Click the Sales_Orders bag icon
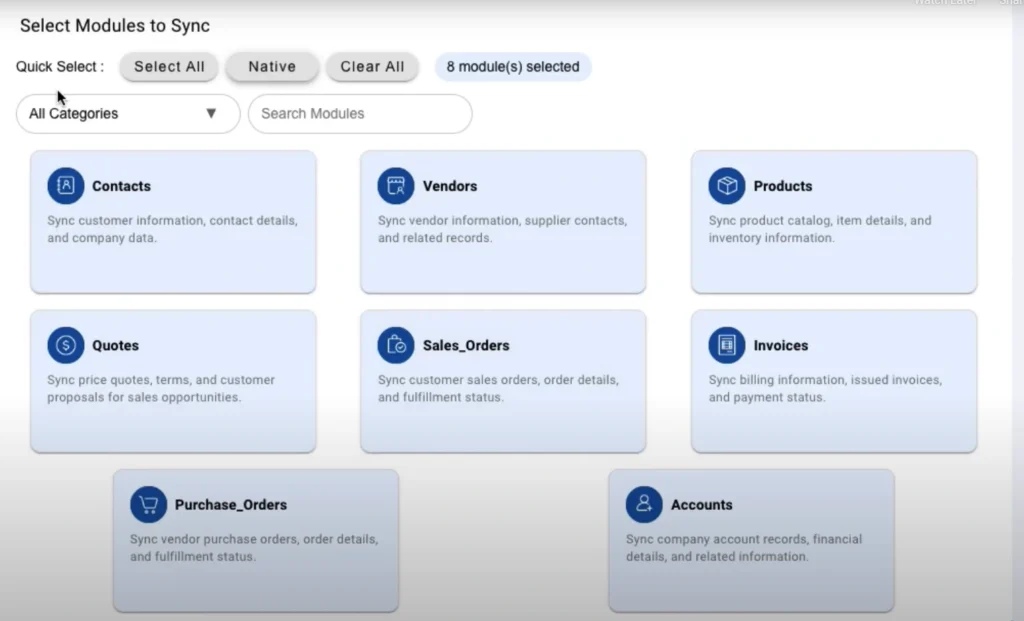Screen dimensions: 1024x621 [396, 344]
